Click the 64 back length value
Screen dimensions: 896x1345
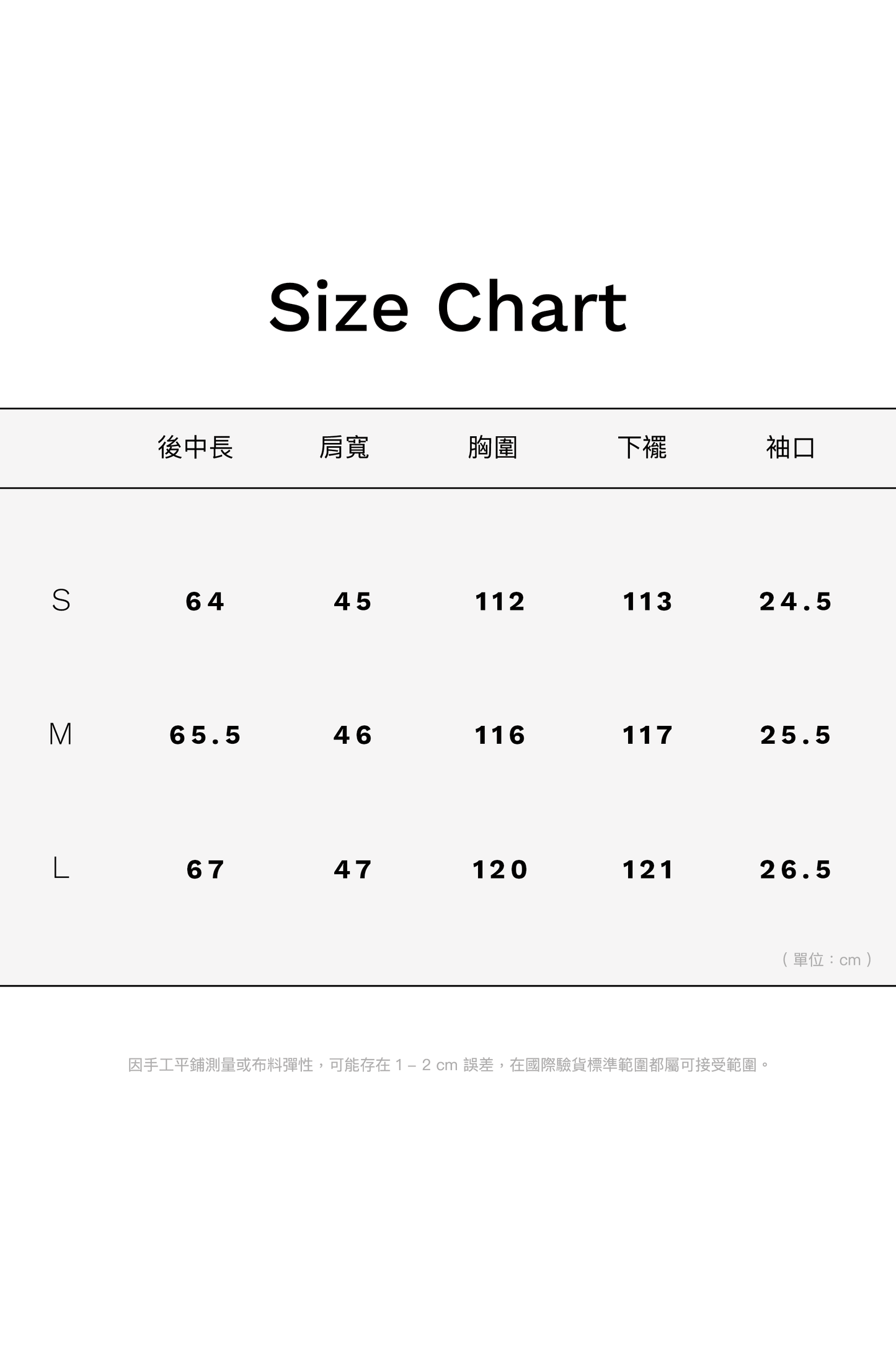pyautogui.click(x=205, y=602)
